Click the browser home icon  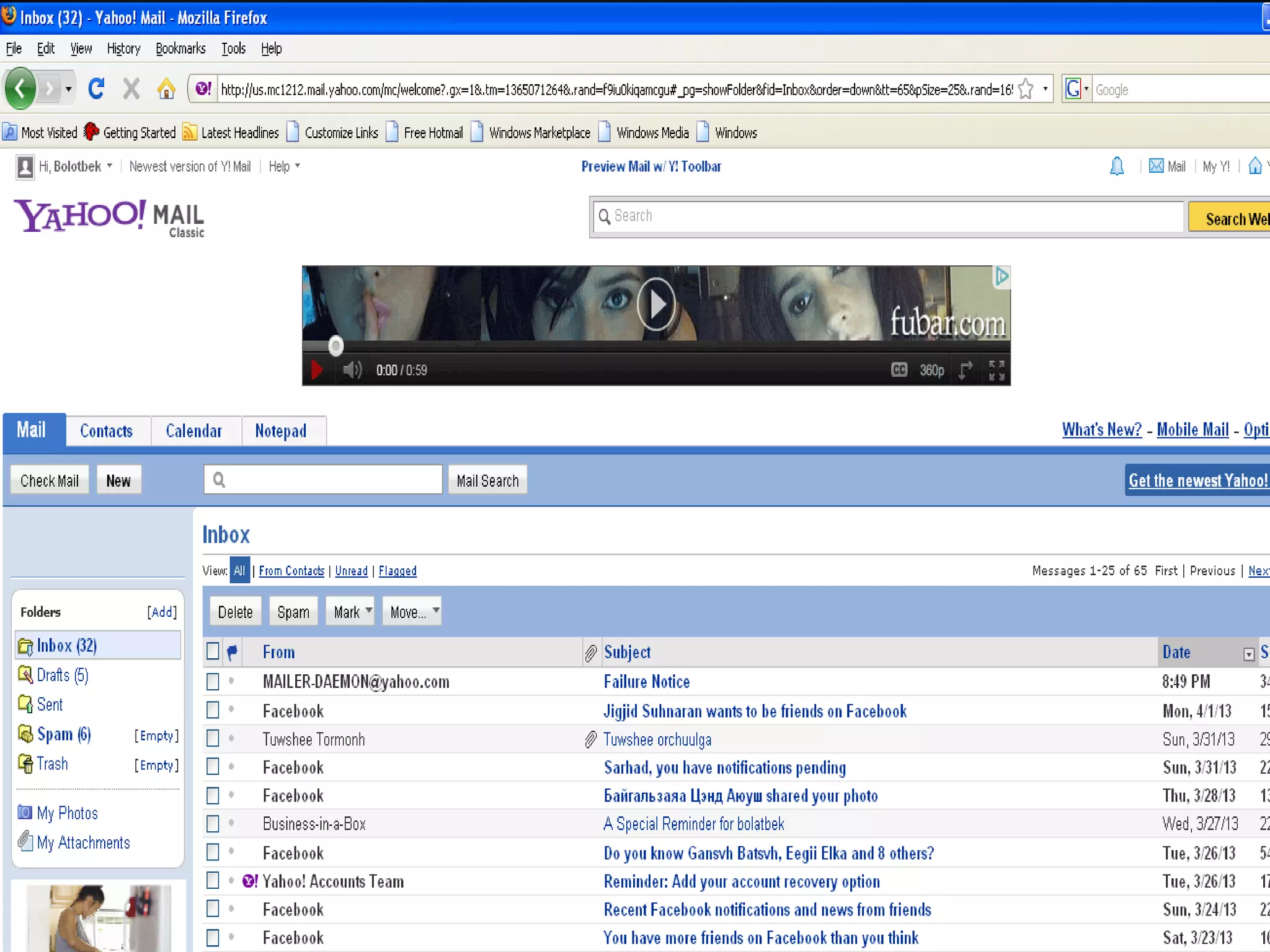click(x=166, y=89)
